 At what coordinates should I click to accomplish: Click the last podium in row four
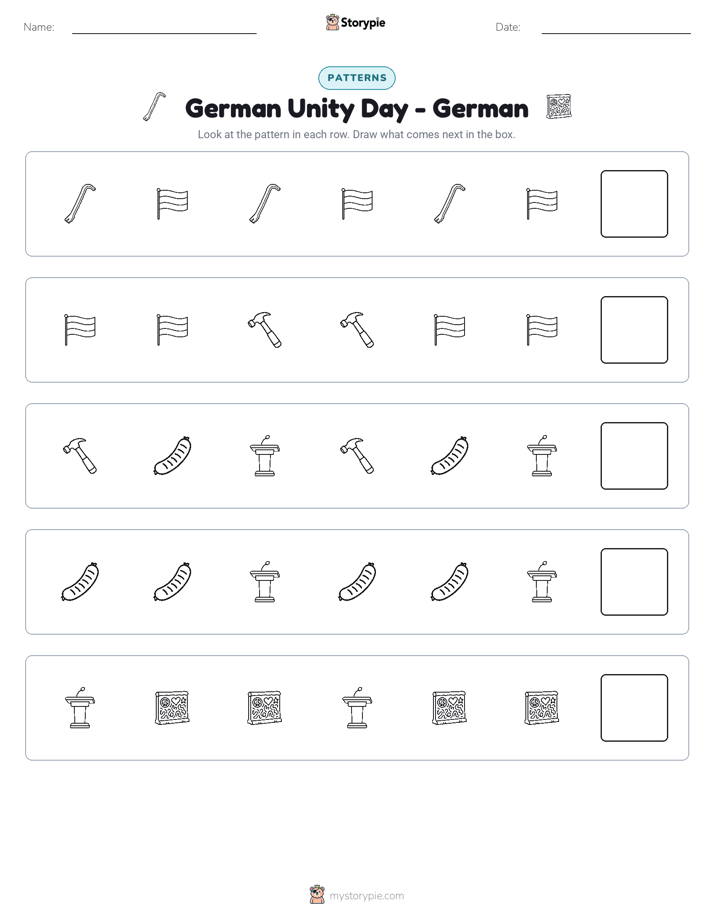tap(541, 582)
